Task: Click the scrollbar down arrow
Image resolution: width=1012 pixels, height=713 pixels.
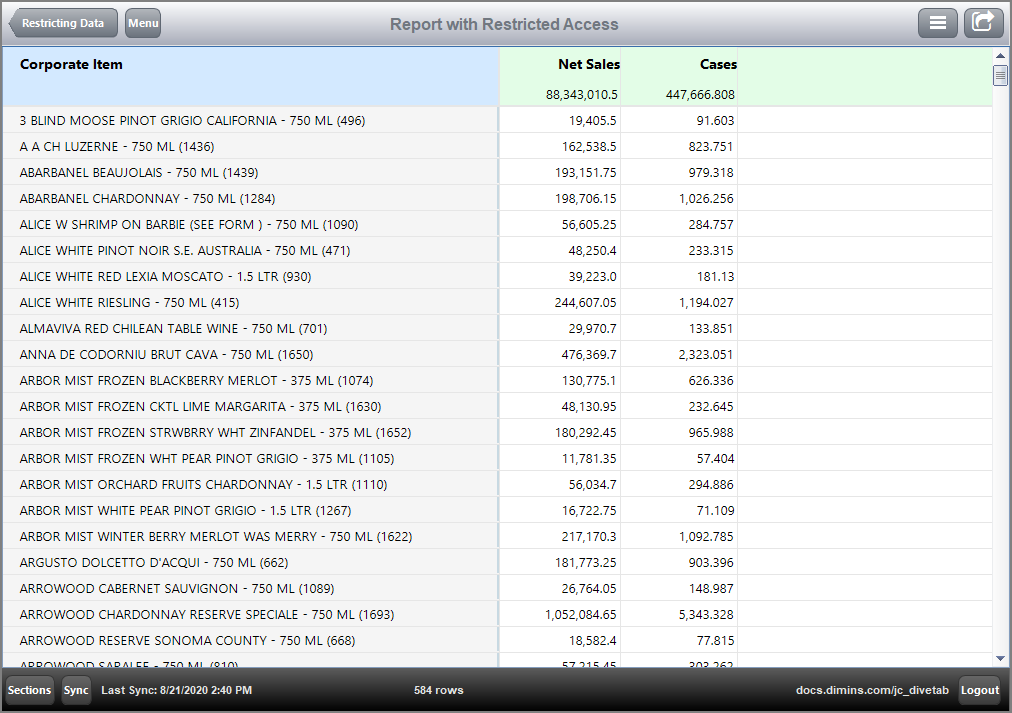Action: [1000, 658]
